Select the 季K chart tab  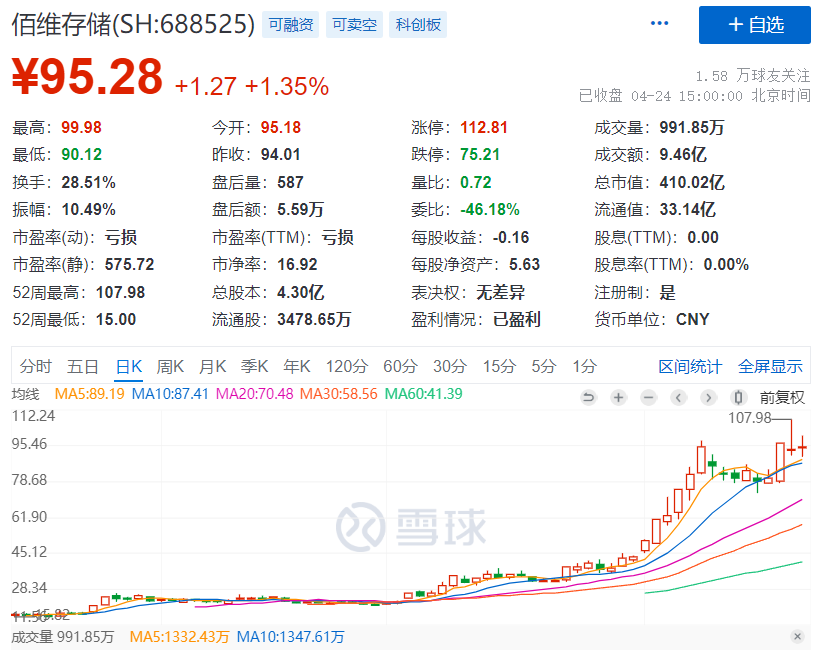pos(255,367)
